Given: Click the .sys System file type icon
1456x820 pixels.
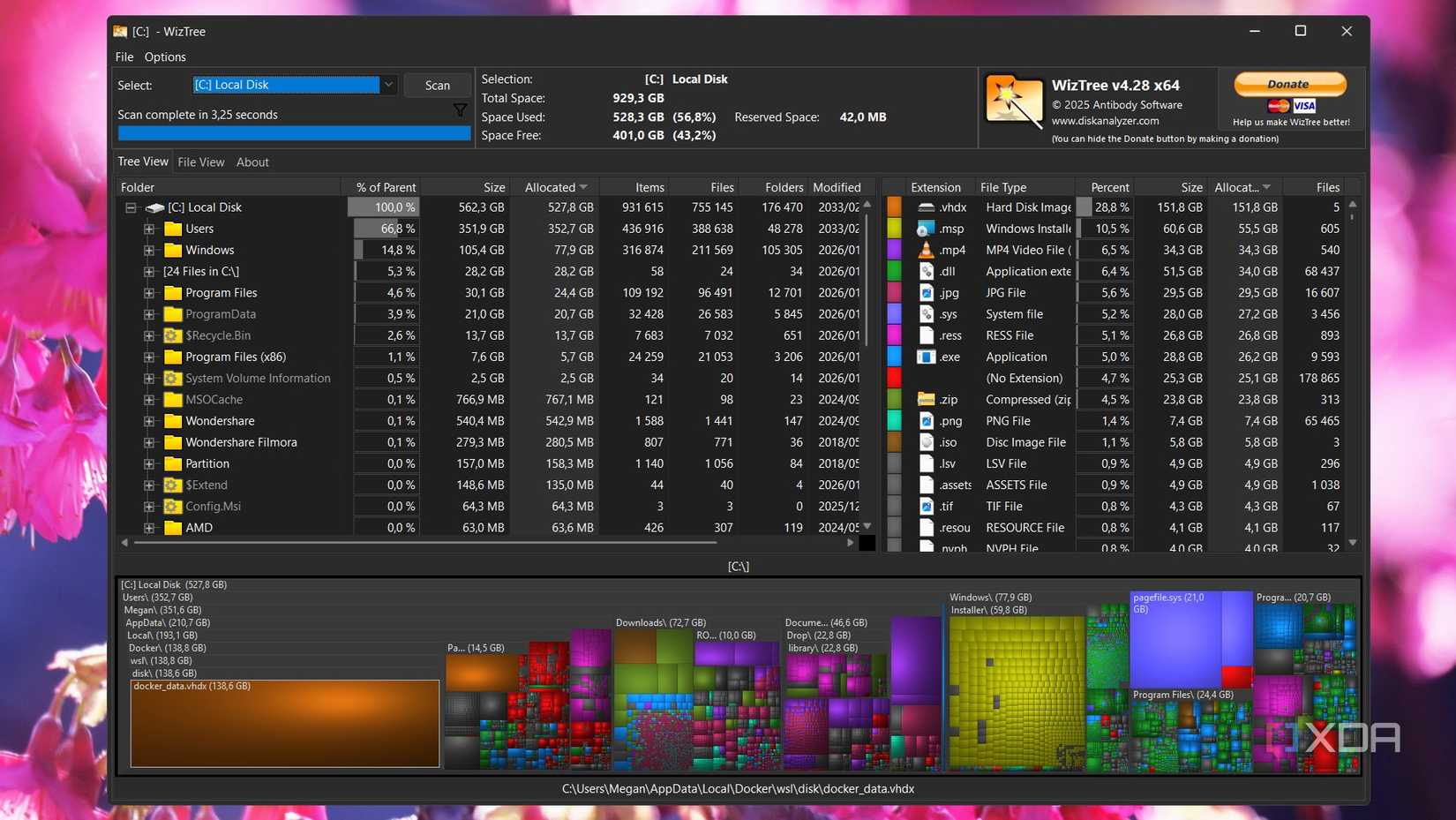Looking at the screenshot, I should (926, 313).
